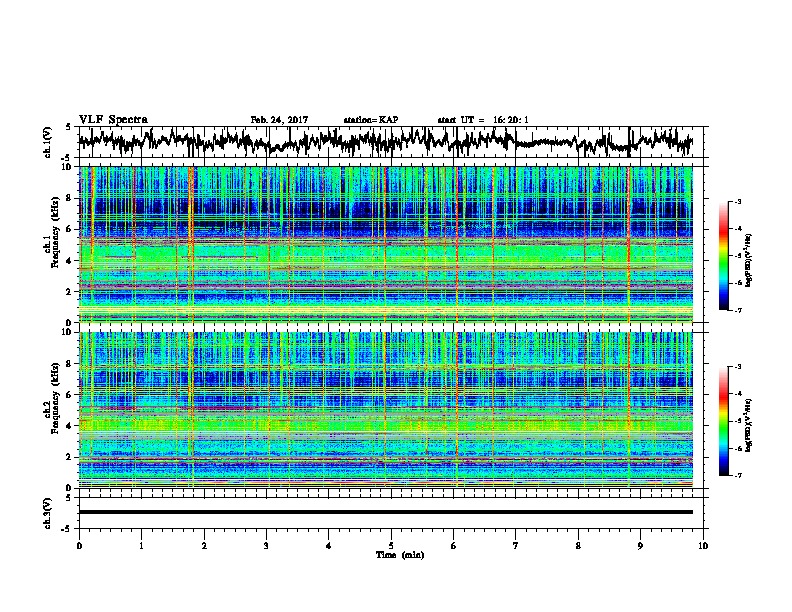792x612 pixels.
Task: Click the "ch.1(V)" axis label
Action: pyautogui.click(x=48, y=142)
